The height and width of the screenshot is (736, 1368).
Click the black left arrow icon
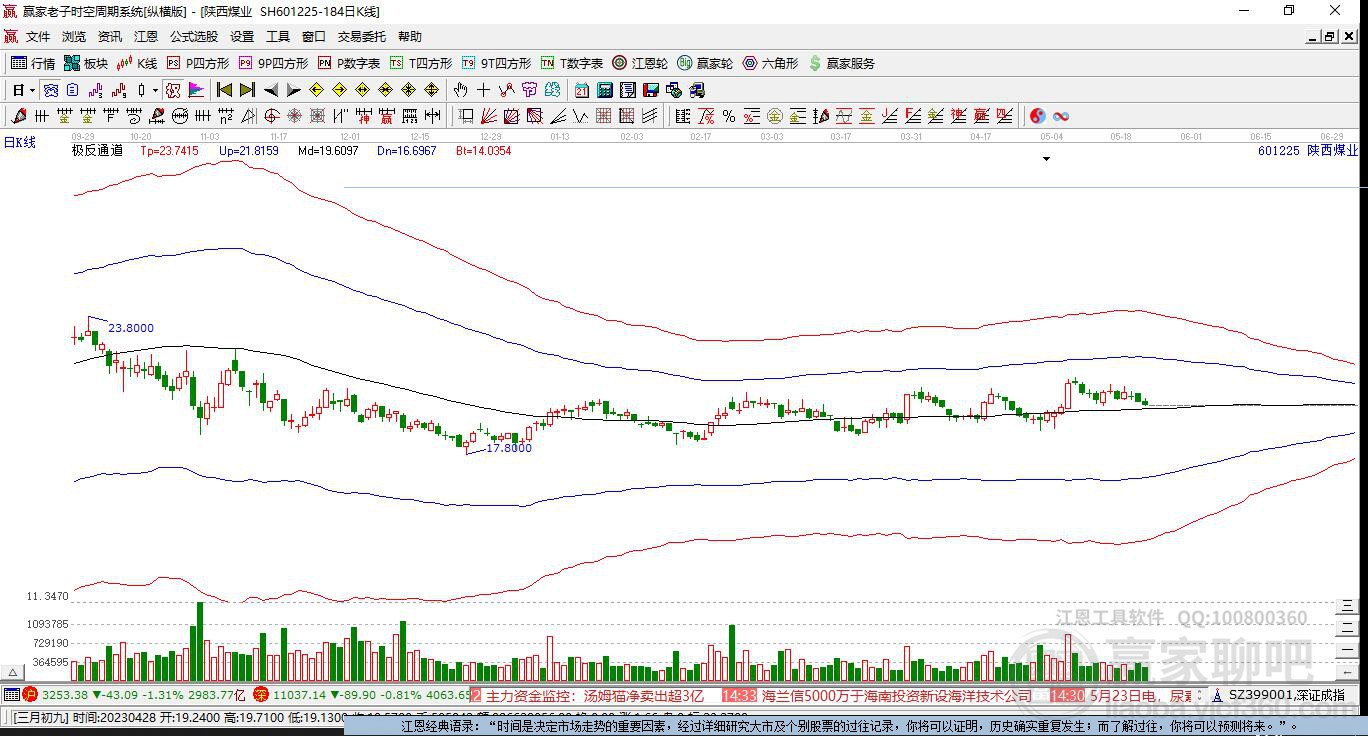pos(271,90)
